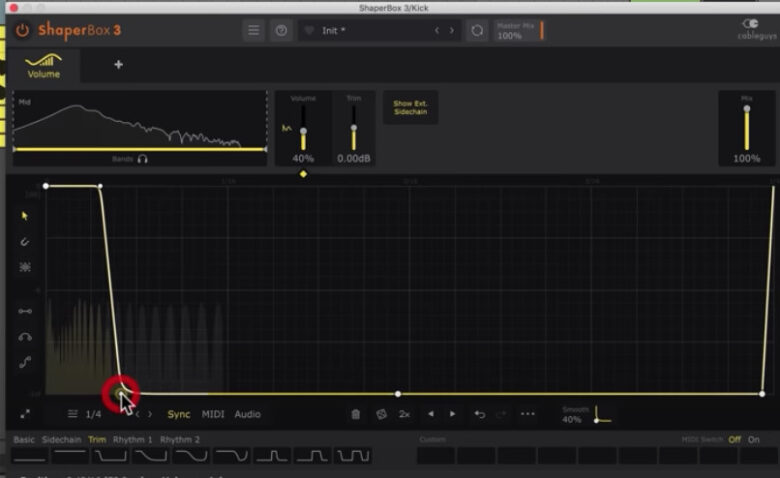Select the square dip wave preset

pos(110,456)
